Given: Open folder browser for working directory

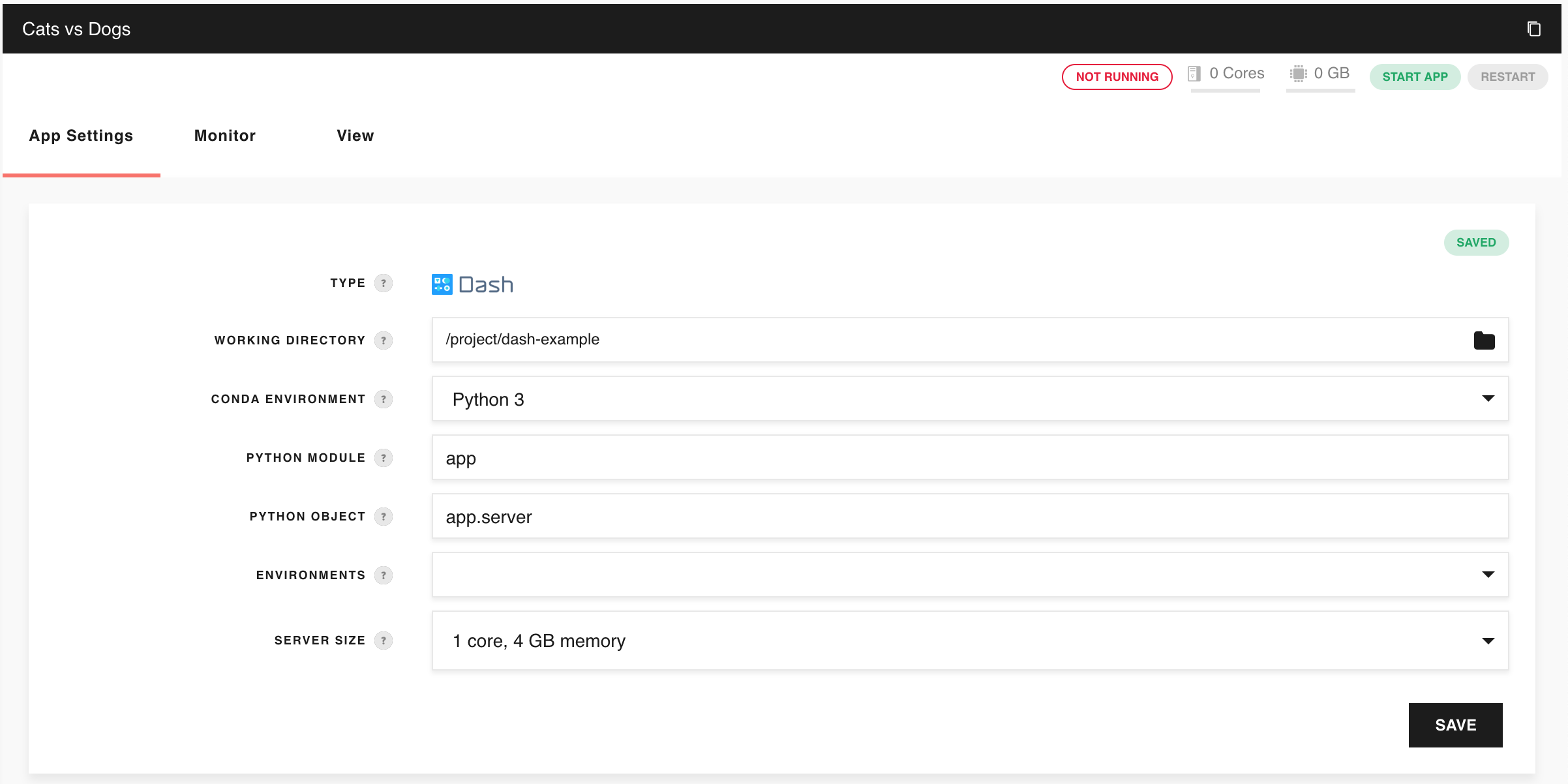Looking at the screenshot, I should [x=1484, y=340].
